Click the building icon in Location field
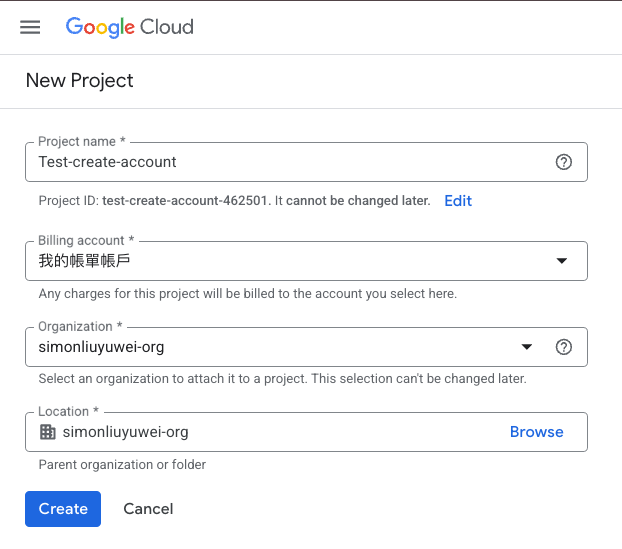The width and height of the screenshot is (622, 549). 47,432
